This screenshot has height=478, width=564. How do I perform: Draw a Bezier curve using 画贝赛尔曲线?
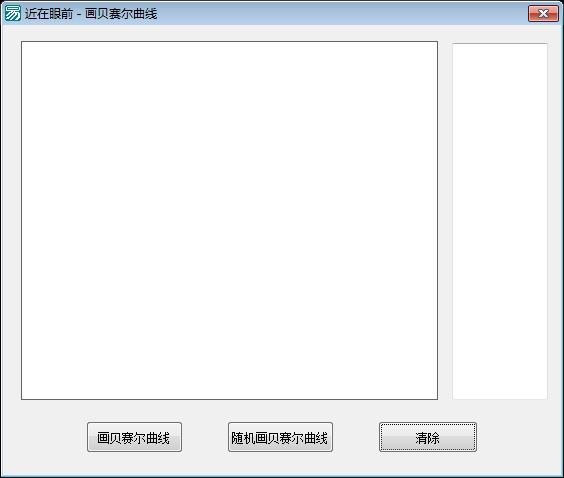(x=134, y=437)
